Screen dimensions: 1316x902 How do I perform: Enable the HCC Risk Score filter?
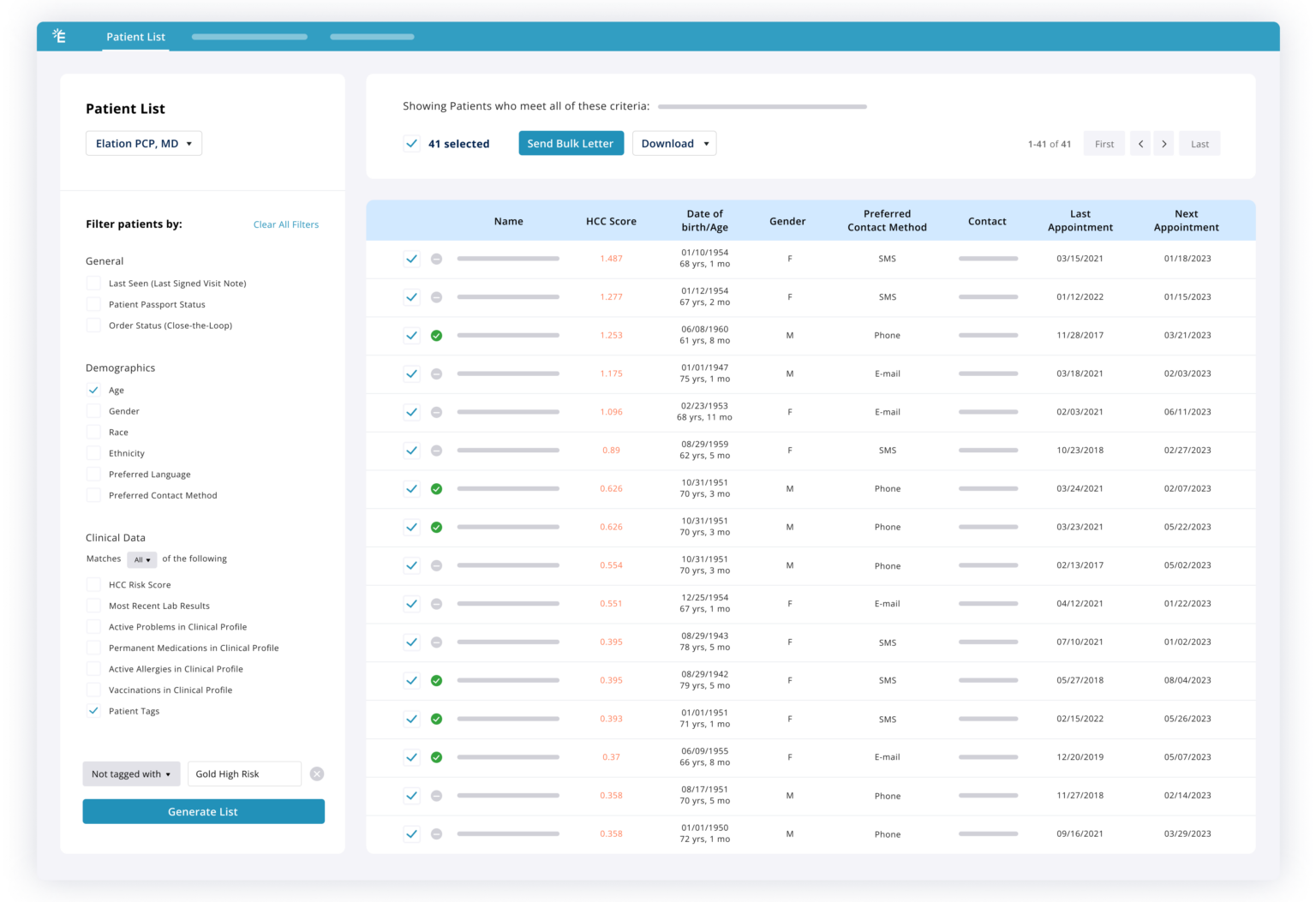93,584
